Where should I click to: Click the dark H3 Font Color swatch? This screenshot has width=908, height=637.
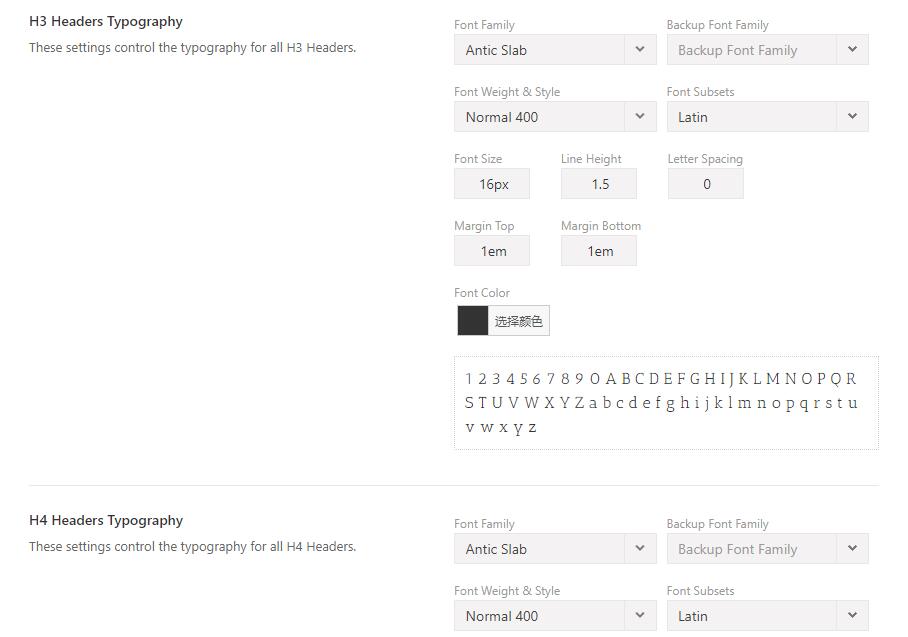[x=473, y=321]
